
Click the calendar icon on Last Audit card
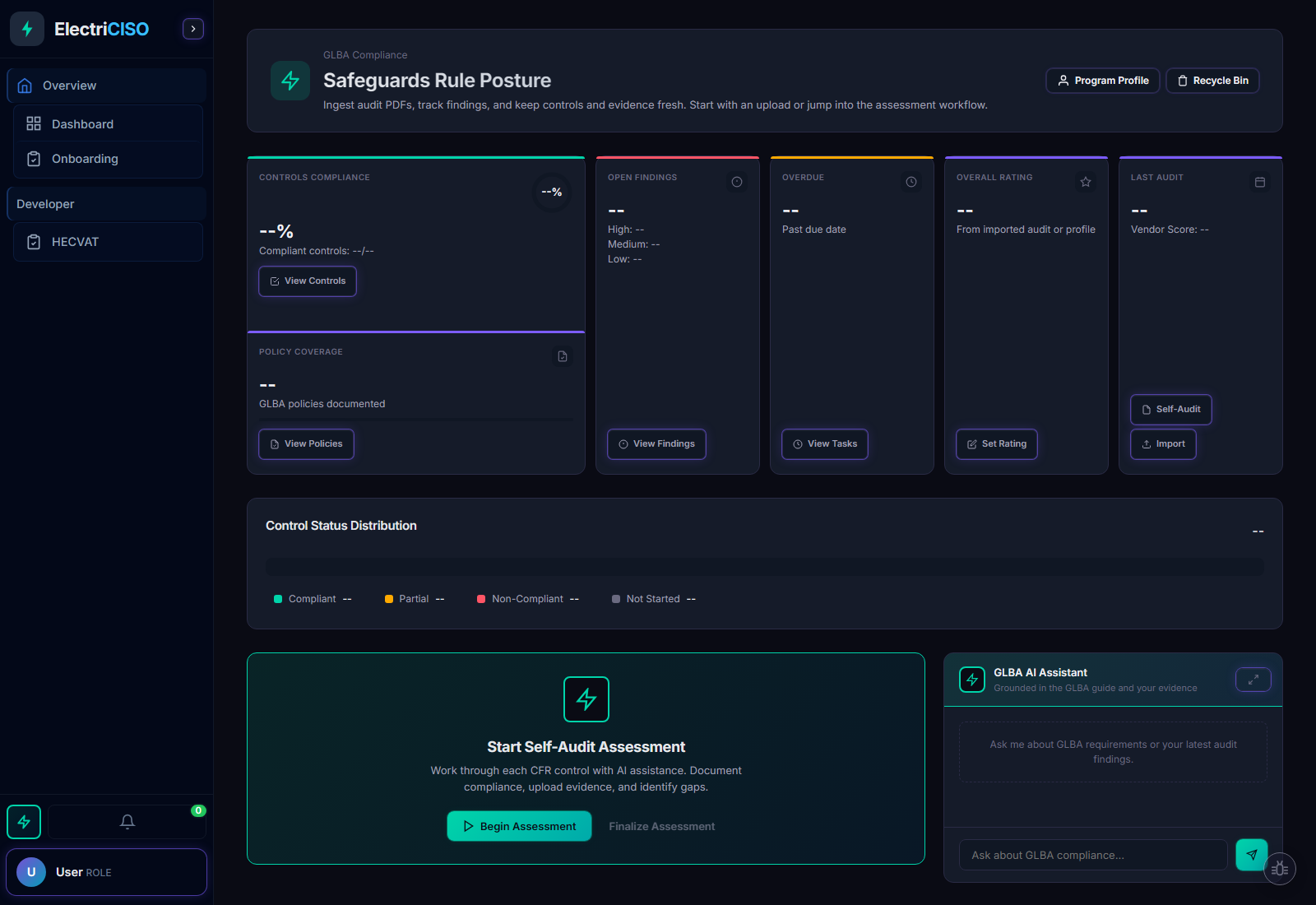coord(1260,182)
